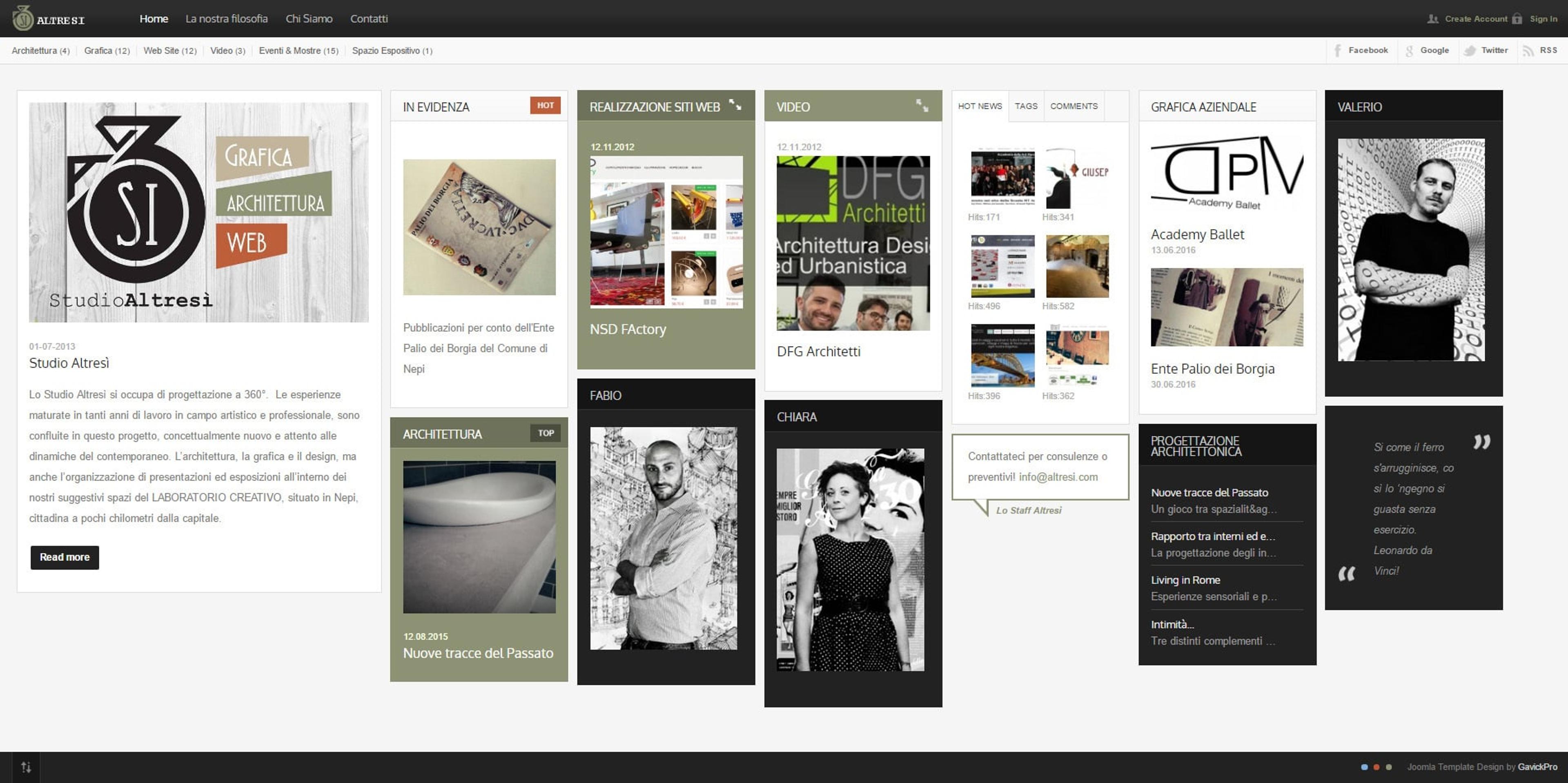Open the DFG Architetti title link
1568x783 pixels.
[819, 351]
